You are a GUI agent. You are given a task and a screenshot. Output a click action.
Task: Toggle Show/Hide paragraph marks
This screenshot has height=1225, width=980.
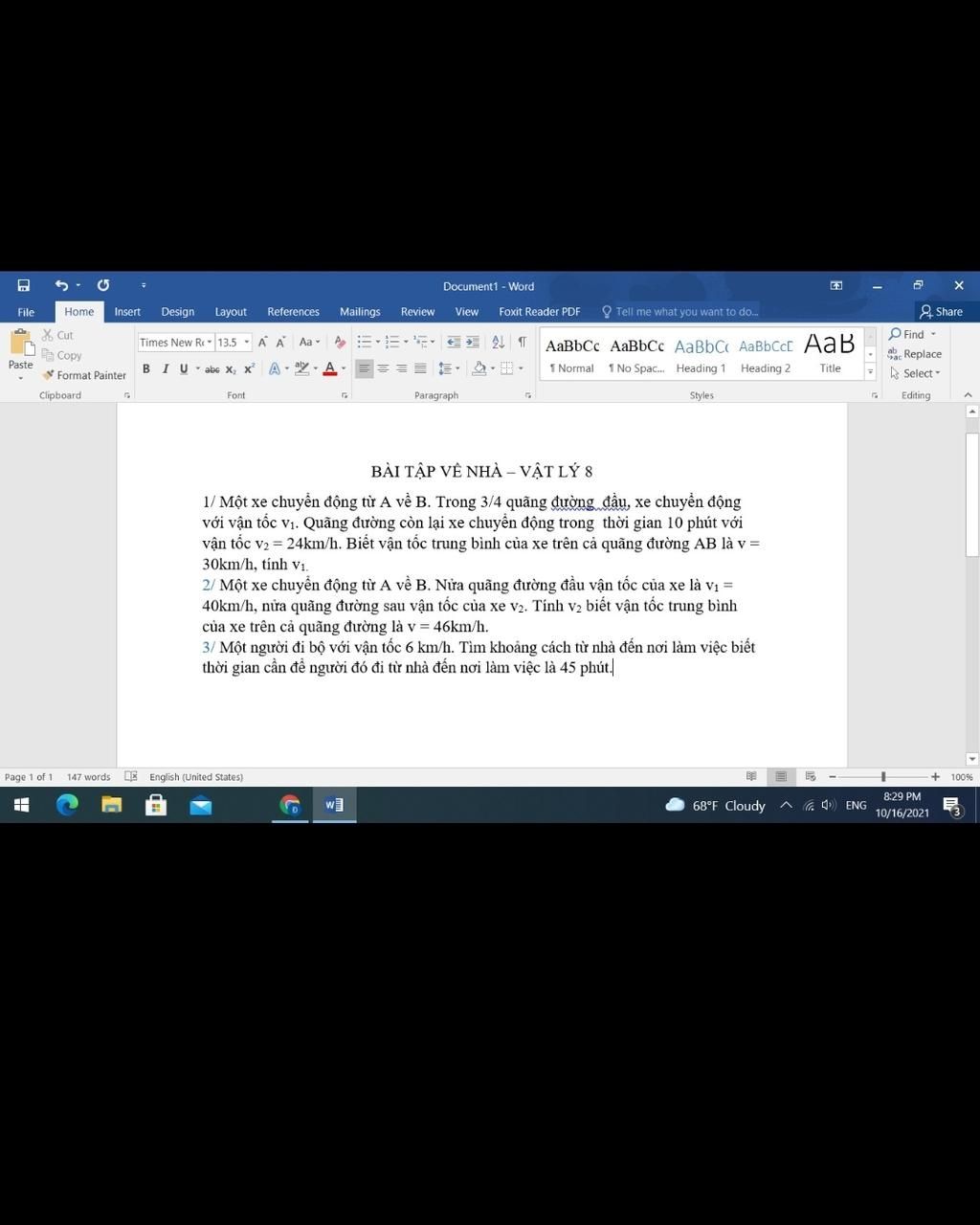[522, 342]
